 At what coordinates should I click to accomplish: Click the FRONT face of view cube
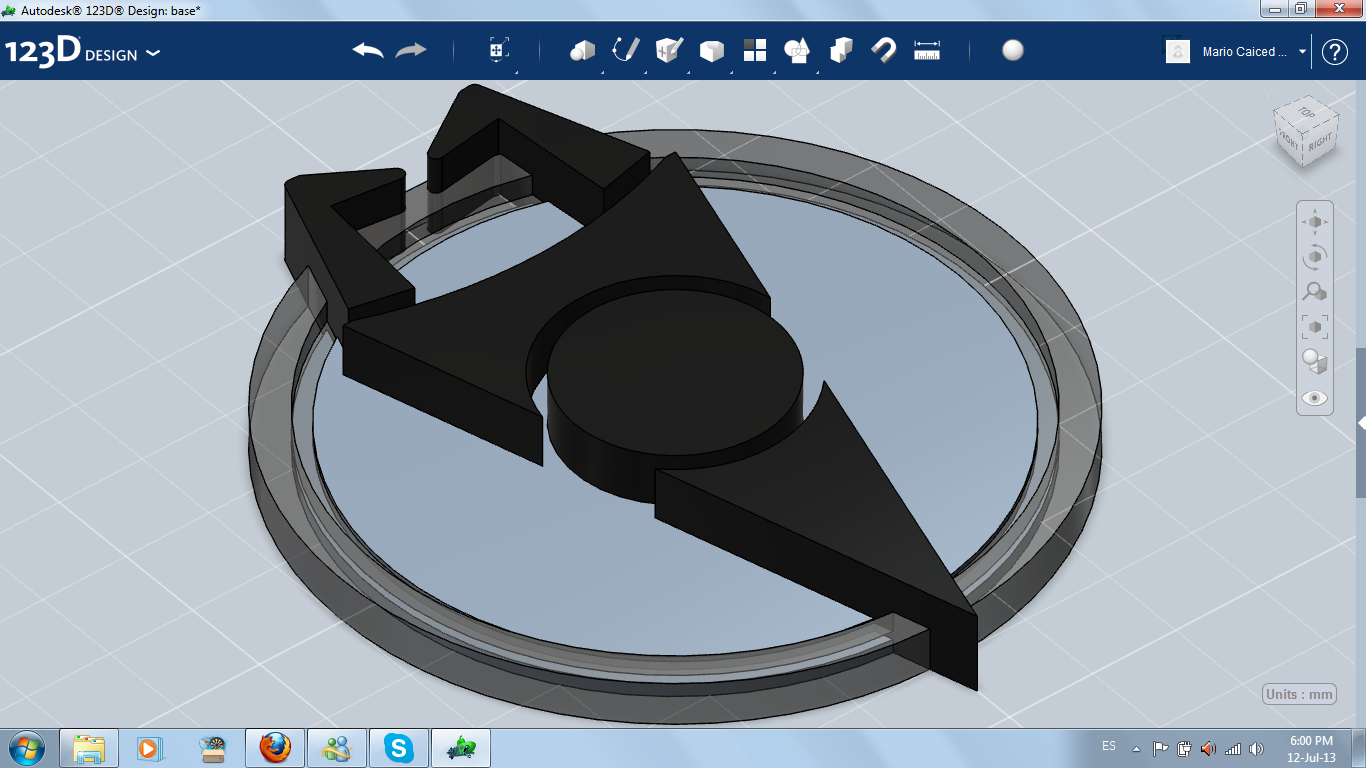pyautogui.click(x=1287, y=141)
